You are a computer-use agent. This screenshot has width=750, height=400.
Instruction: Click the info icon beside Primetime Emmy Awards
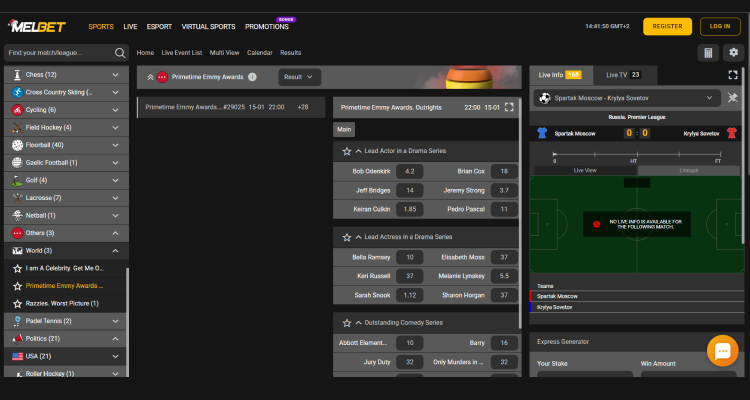(x=253, y=77)
